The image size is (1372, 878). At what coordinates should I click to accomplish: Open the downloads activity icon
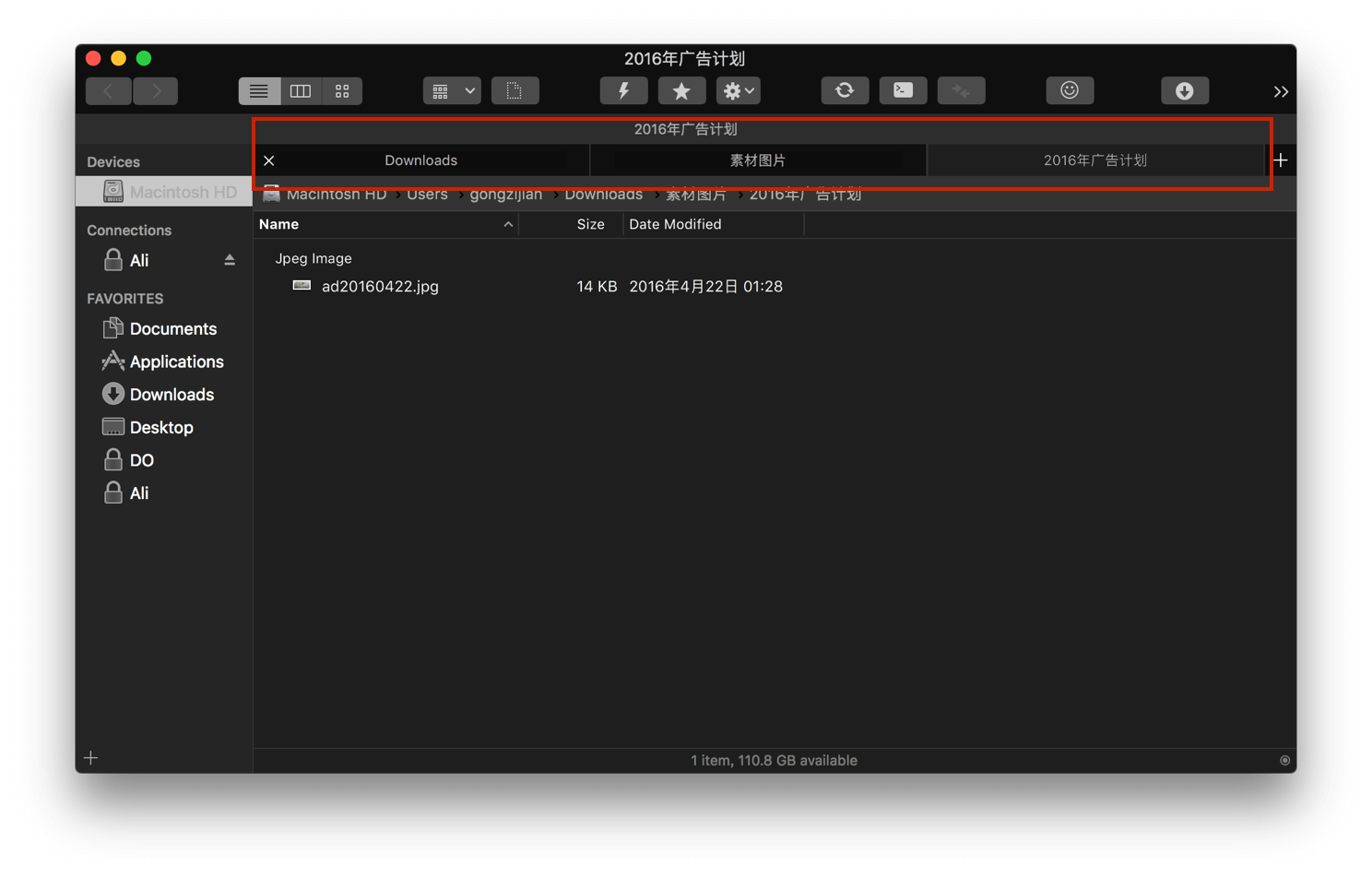tap(1185, 91)
